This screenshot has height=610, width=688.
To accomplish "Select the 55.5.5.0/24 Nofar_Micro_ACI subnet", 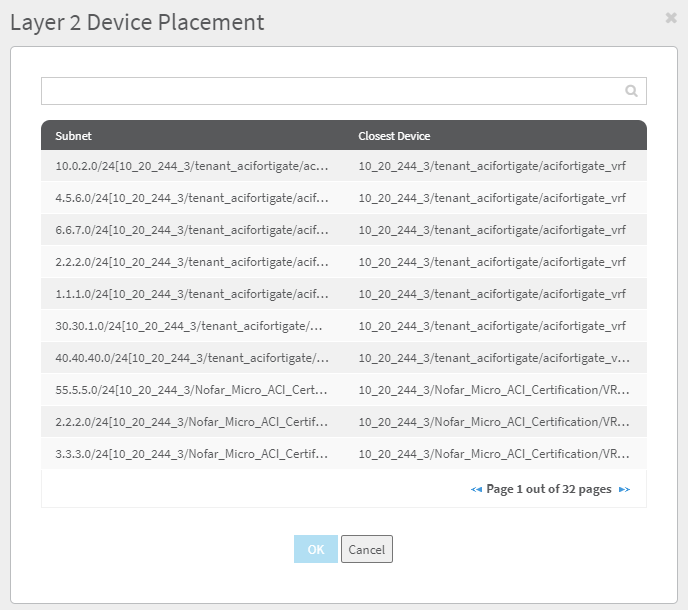I will pyautogui.click(x=191, y=390).
